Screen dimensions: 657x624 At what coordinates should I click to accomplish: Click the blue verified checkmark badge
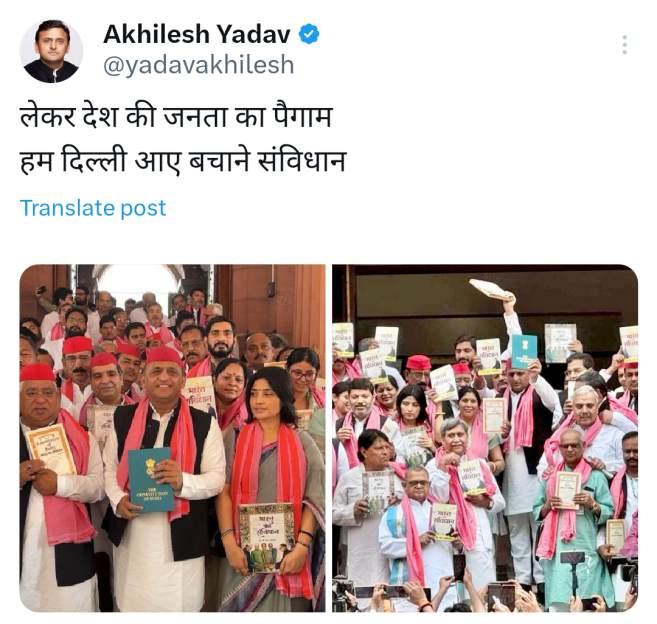[309, 34]
